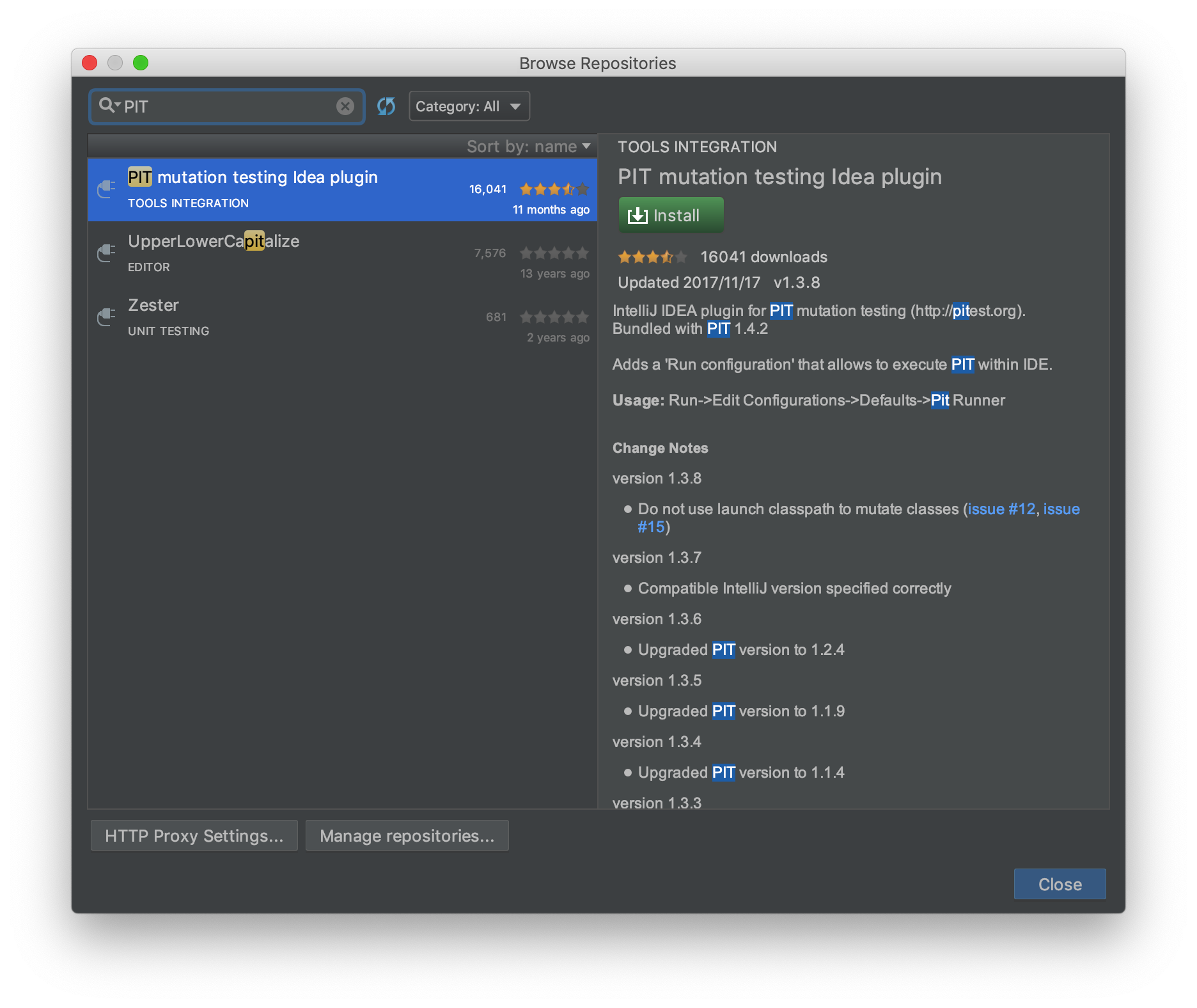The width and height of the screenshot is (1197, 1008).
Task: Open the Category: All dropdown
Action: (x=469, y=106)
